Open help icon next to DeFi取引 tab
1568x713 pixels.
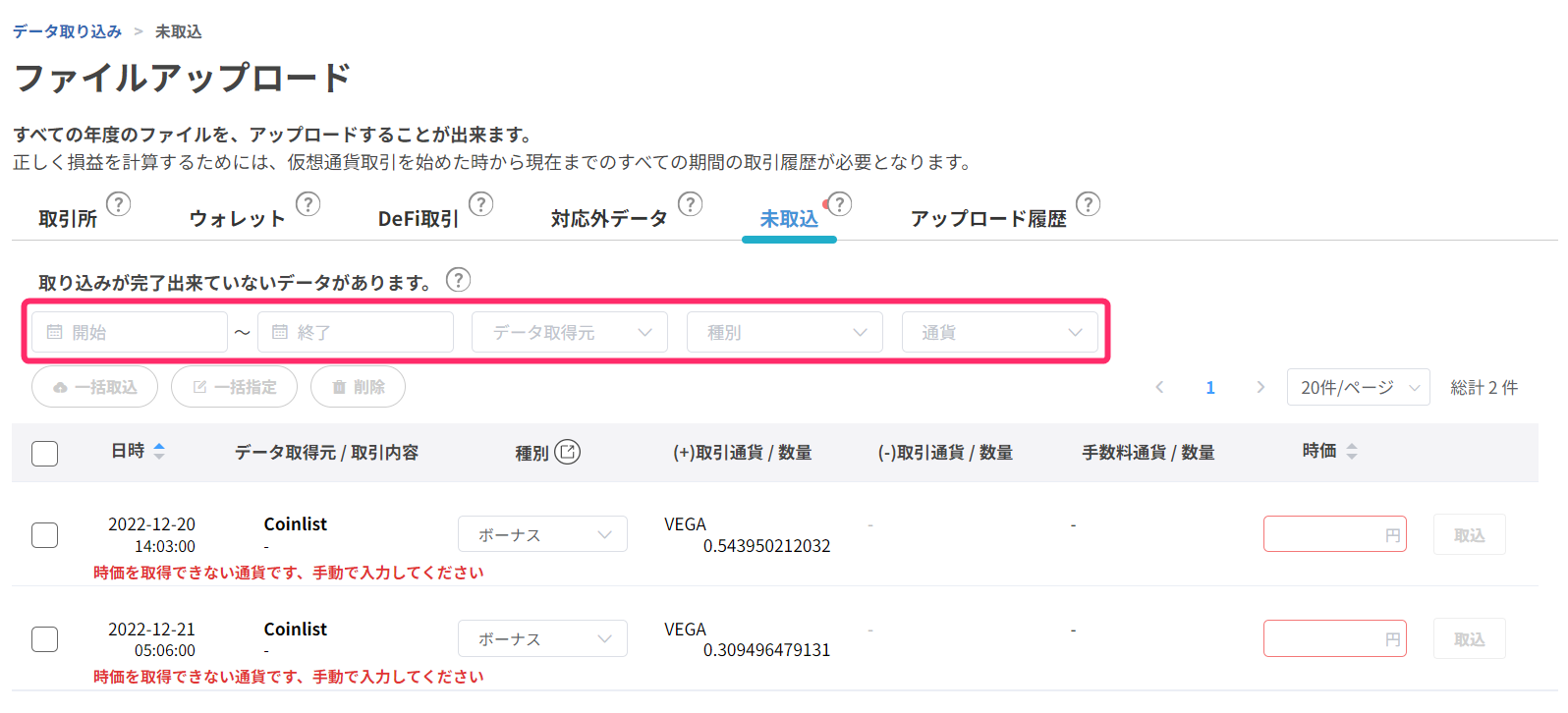(480, 204)
